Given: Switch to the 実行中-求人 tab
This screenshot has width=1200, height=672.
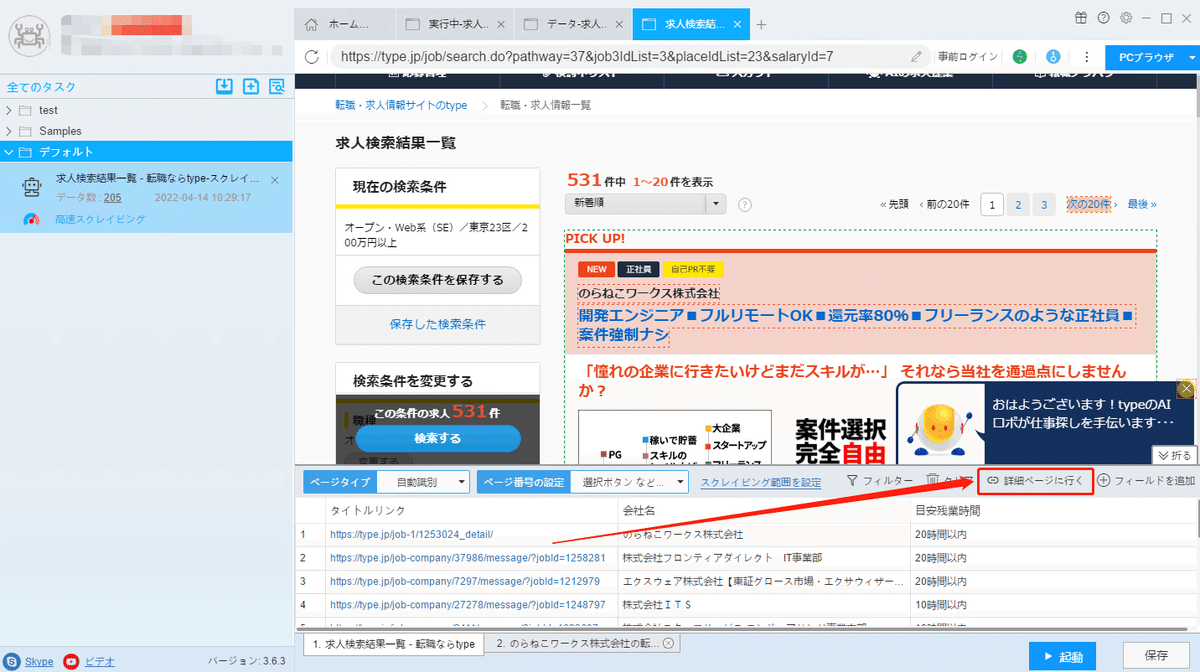Looking at the screenshot, I should coord(453,24).
